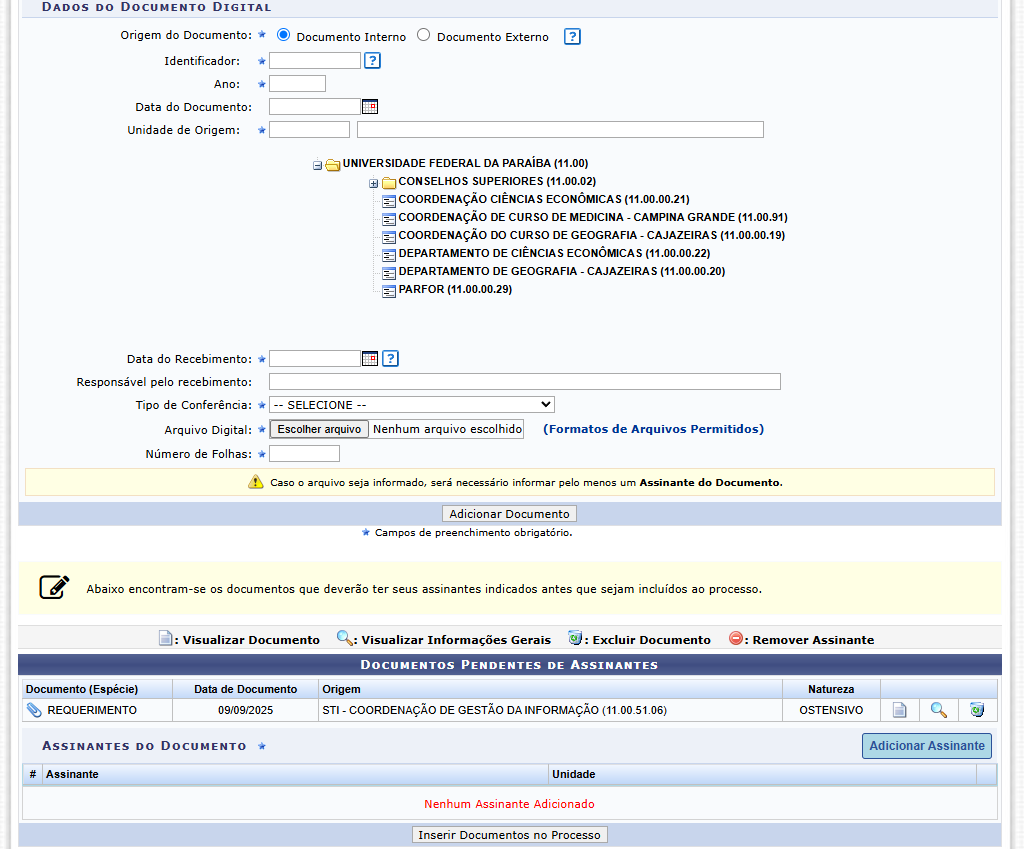Click help icon next to Identificador field
Viewport: 1024px width, 849px height.
[x=372, y=61]
